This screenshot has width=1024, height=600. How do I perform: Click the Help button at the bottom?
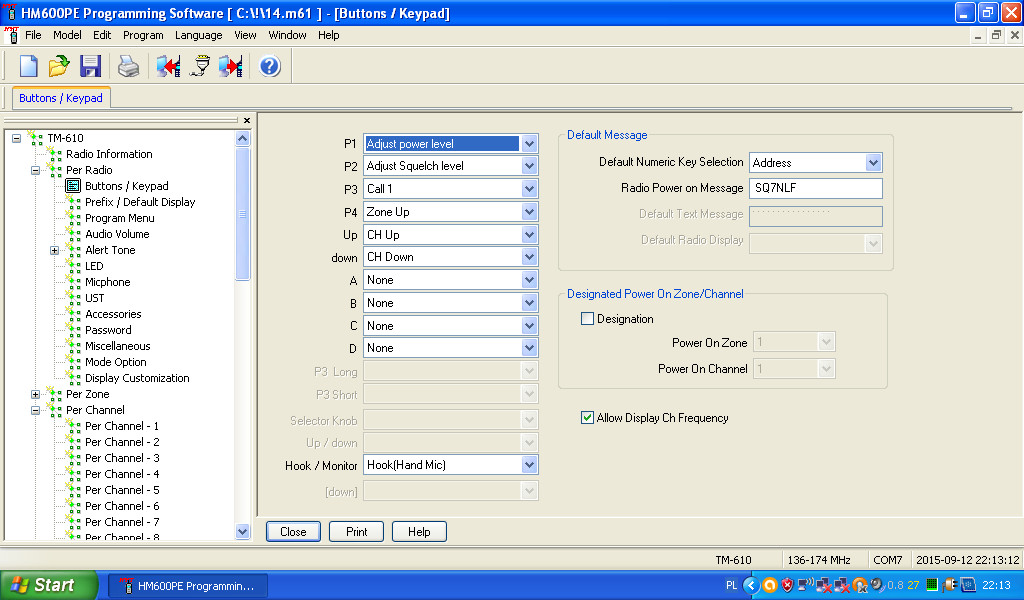click(419, 531)
